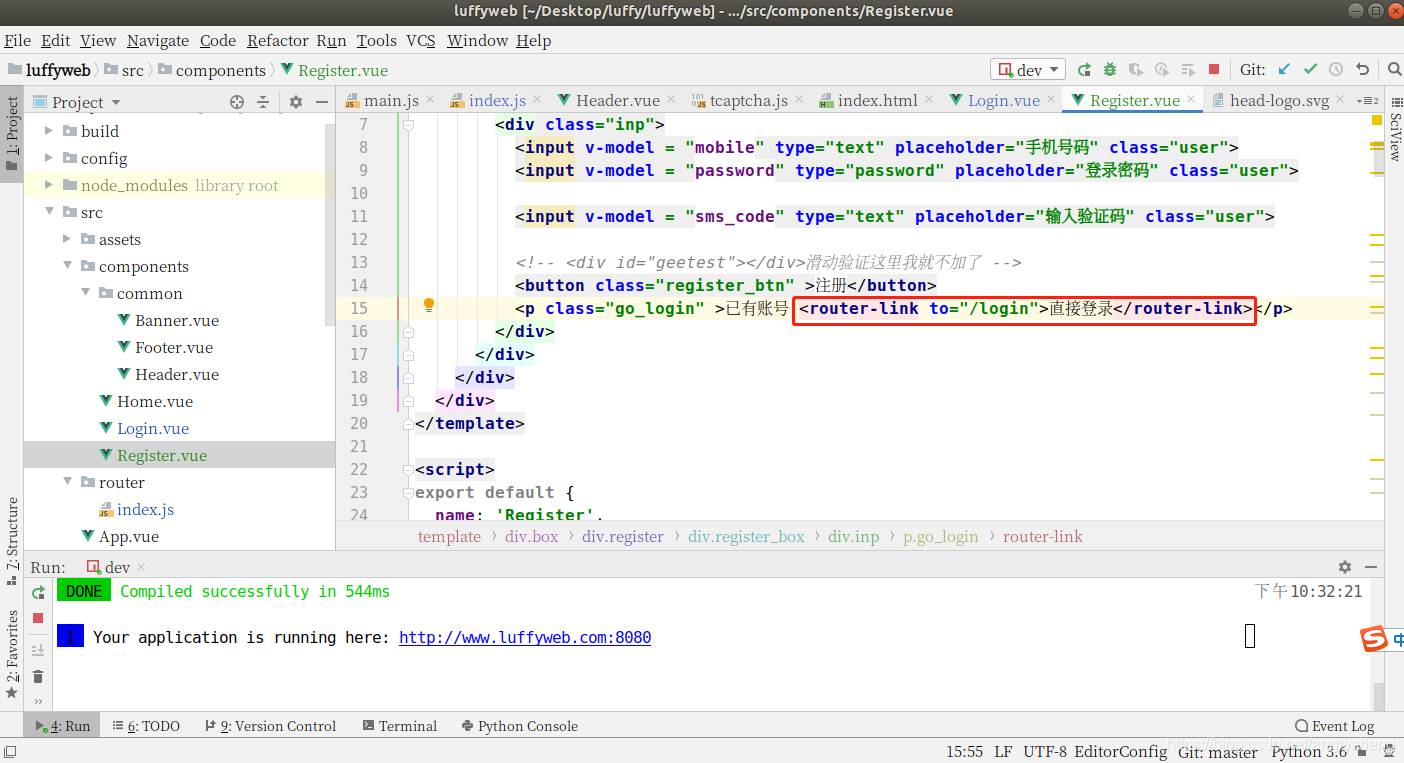Click Run with Coverage icon

1136,70
